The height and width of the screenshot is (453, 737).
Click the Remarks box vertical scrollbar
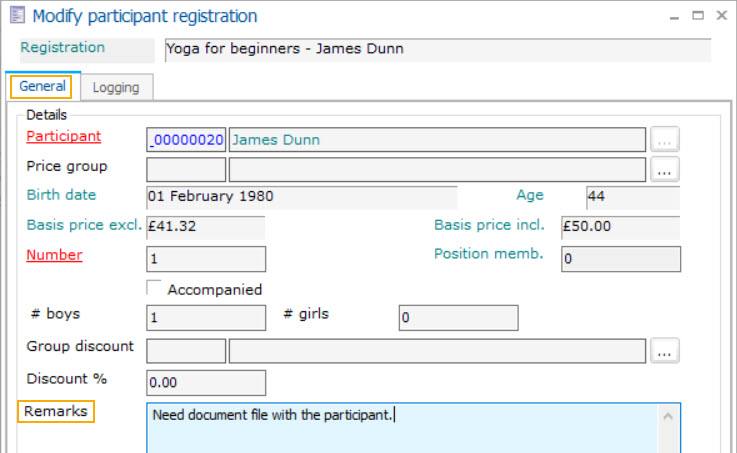669,430
